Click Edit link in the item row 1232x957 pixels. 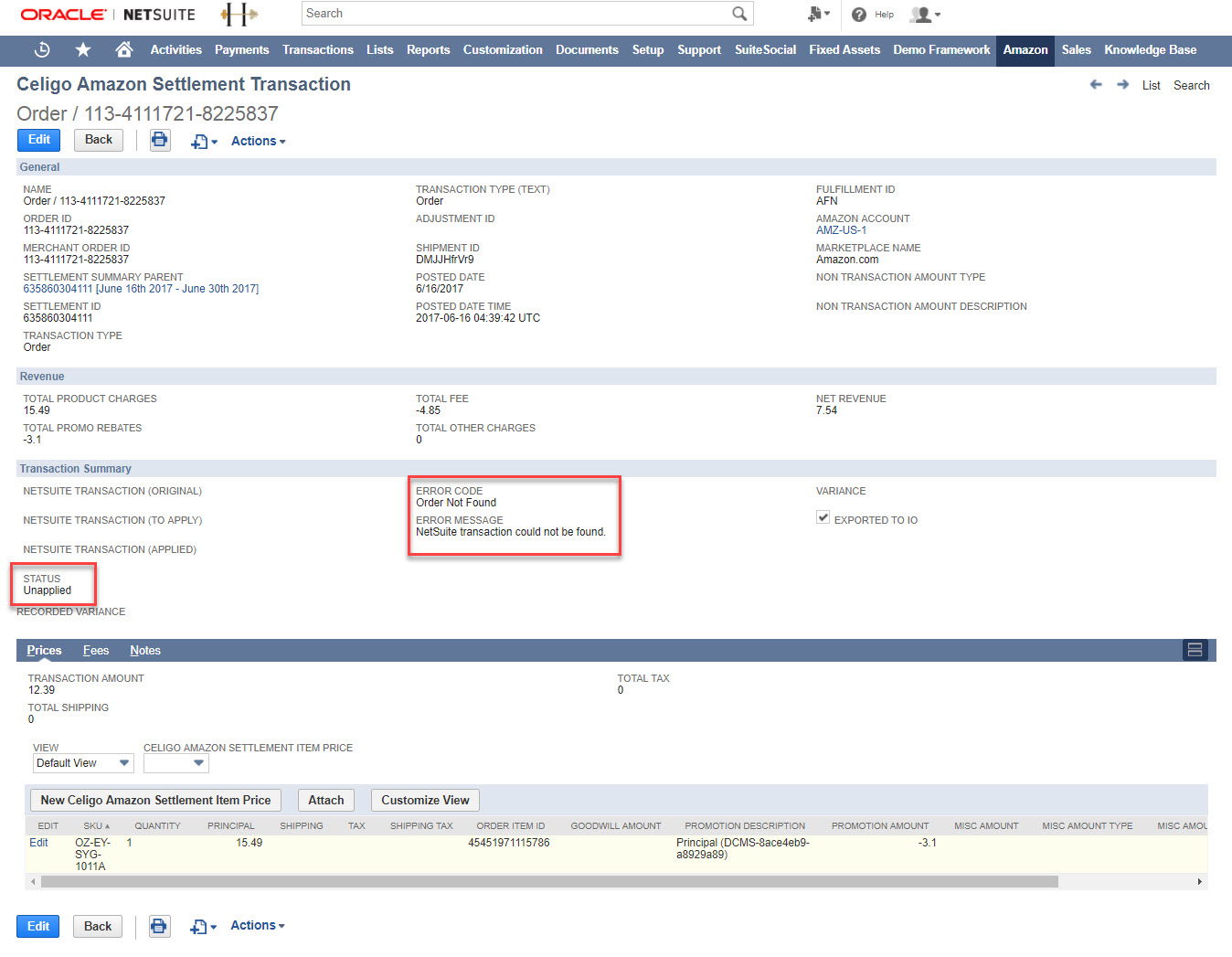click(38, 843)
